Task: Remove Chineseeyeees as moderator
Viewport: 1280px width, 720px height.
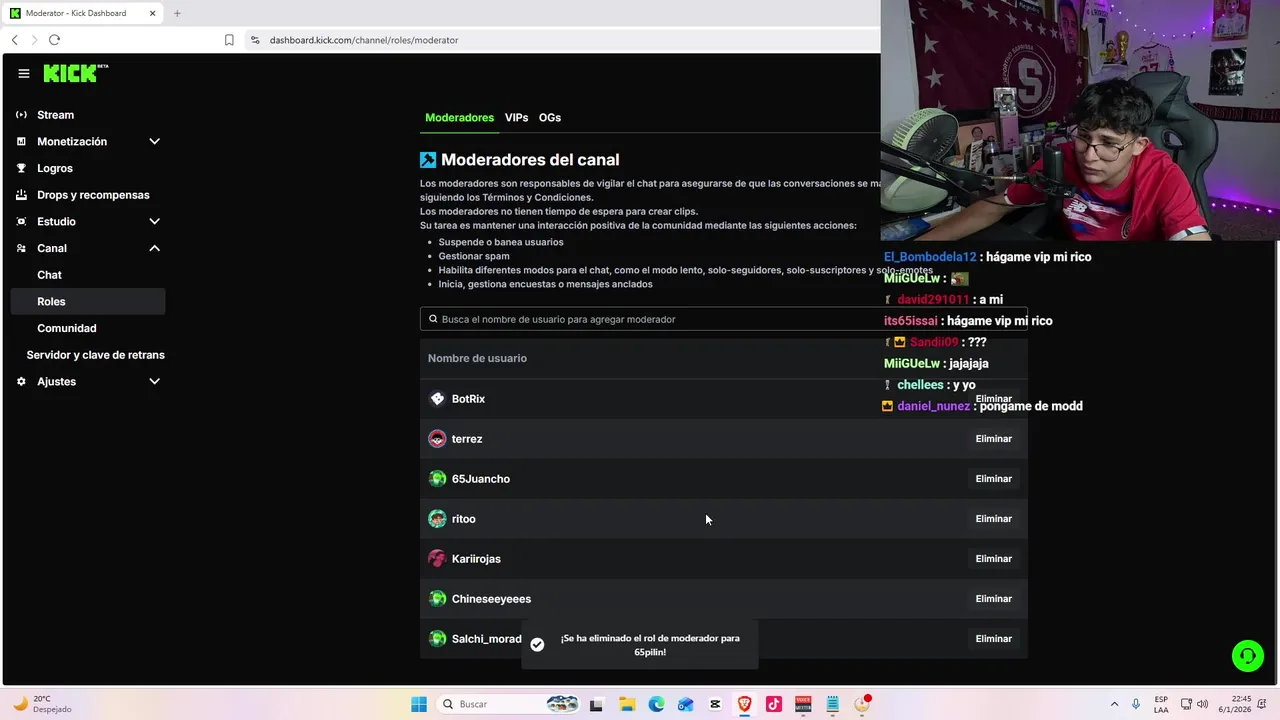Action: click(x=993, y=598)
